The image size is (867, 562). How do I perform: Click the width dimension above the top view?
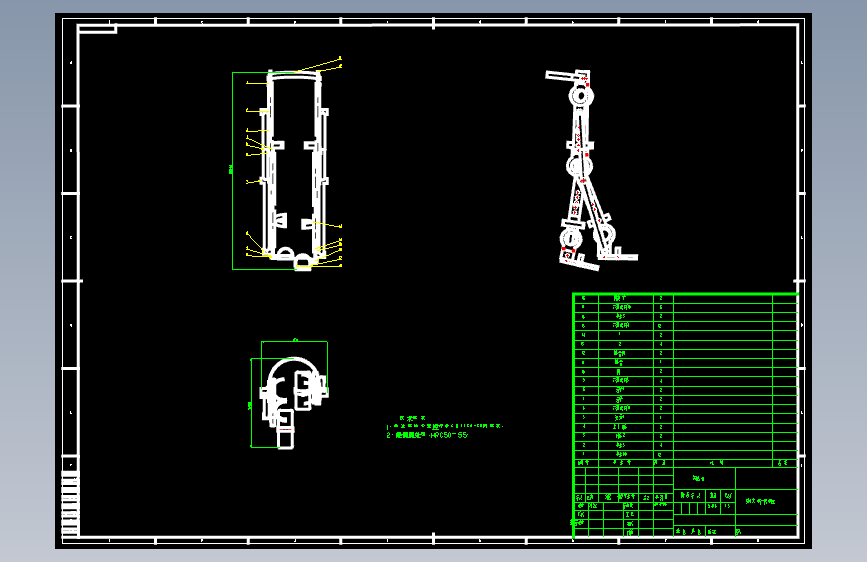(x=295, y=340)
